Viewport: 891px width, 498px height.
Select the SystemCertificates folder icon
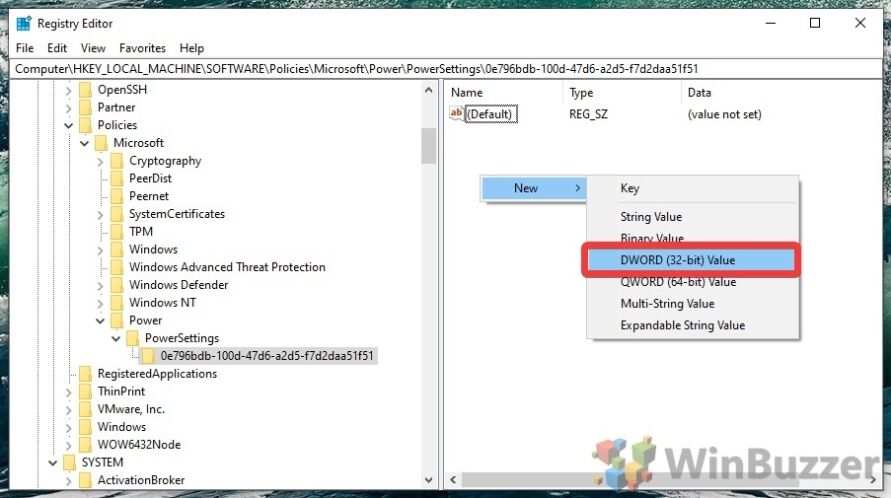click(x=117, y=214)
